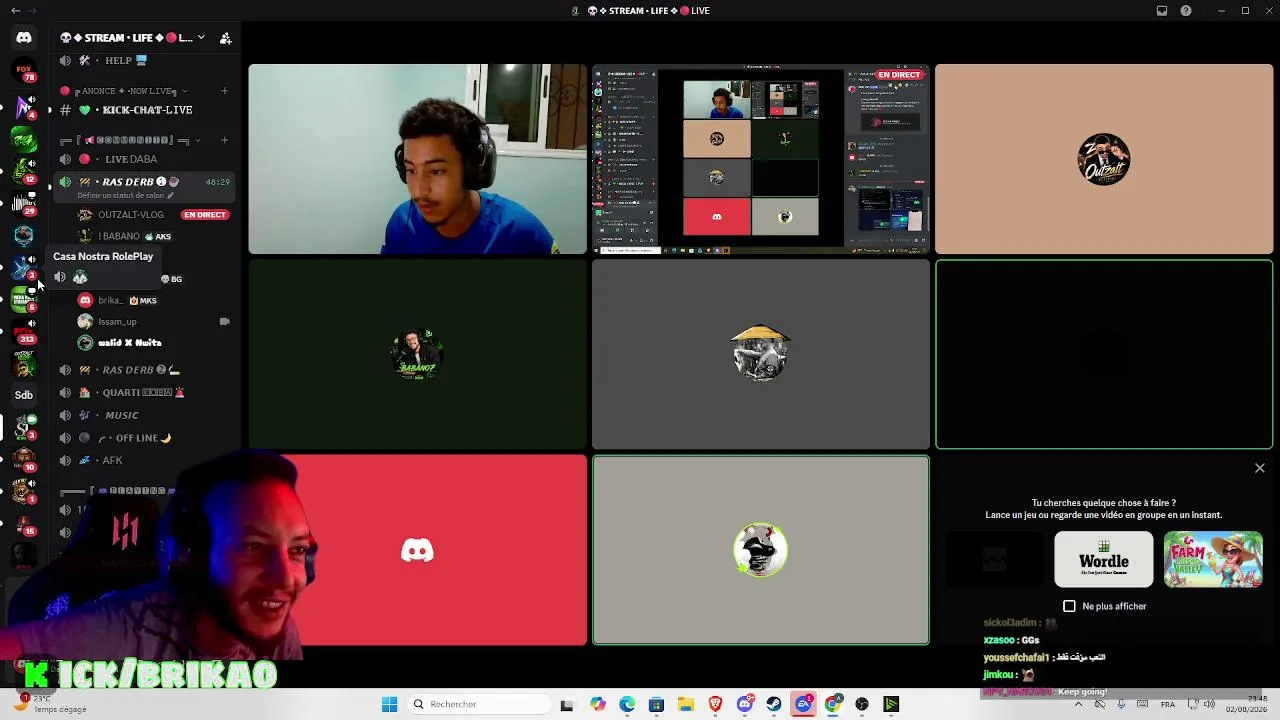The width and height of the screenshot is (1280, 720).
Task: Open the Windows Start menu
Action: 389,704
